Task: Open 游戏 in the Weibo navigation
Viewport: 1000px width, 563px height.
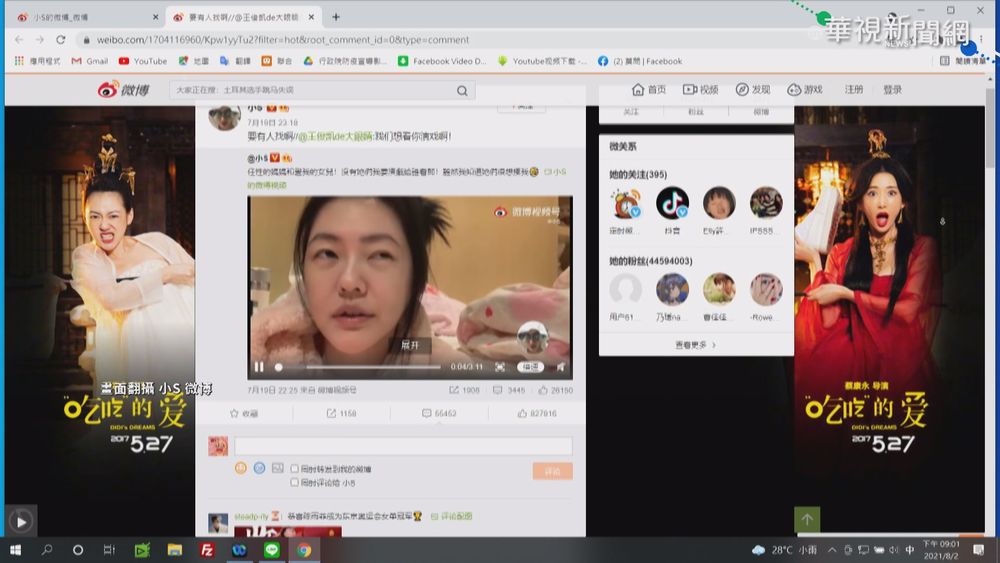Action: point(805,90)
